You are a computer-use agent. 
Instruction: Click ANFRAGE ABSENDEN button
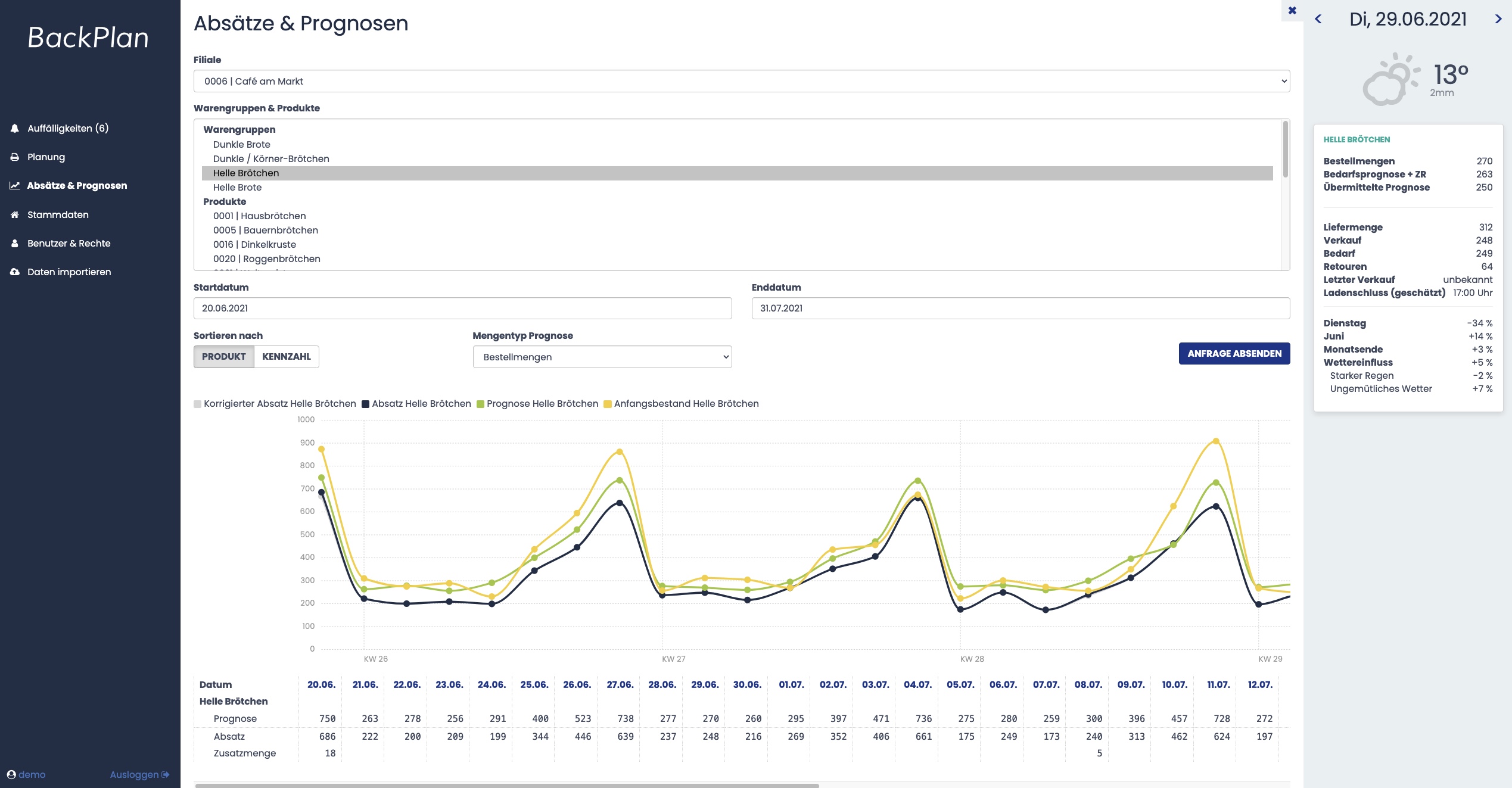[1234, 353]
